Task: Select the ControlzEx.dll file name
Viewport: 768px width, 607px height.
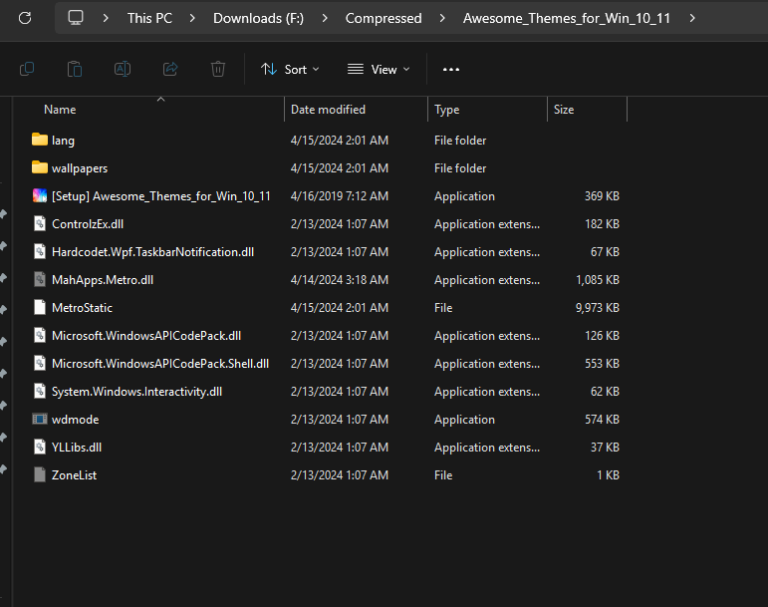Action: (88, 224)
